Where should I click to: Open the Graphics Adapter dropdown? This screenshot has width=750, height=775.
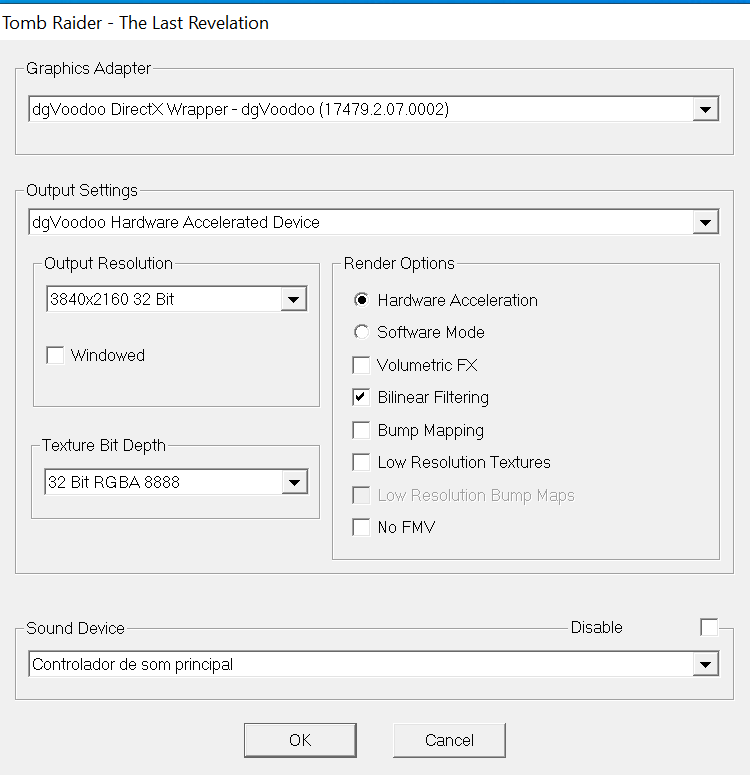tap(705, 110)
